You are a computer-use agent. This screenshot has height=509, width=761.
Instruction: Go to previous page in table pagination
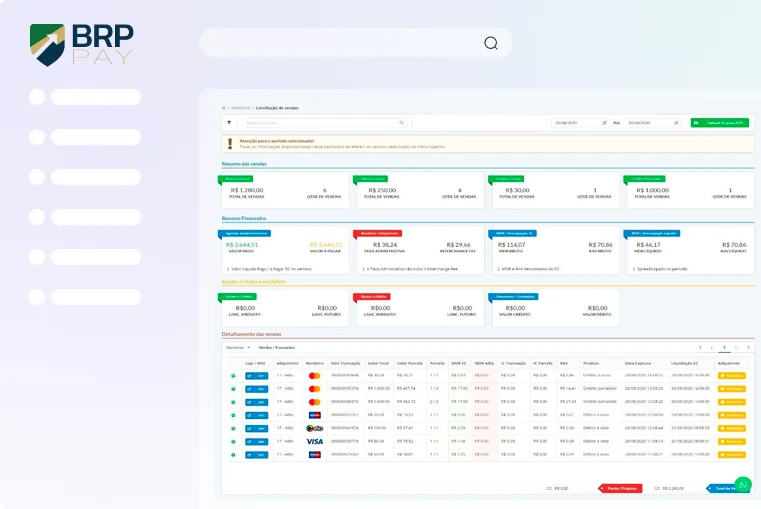tap(712, 347)
